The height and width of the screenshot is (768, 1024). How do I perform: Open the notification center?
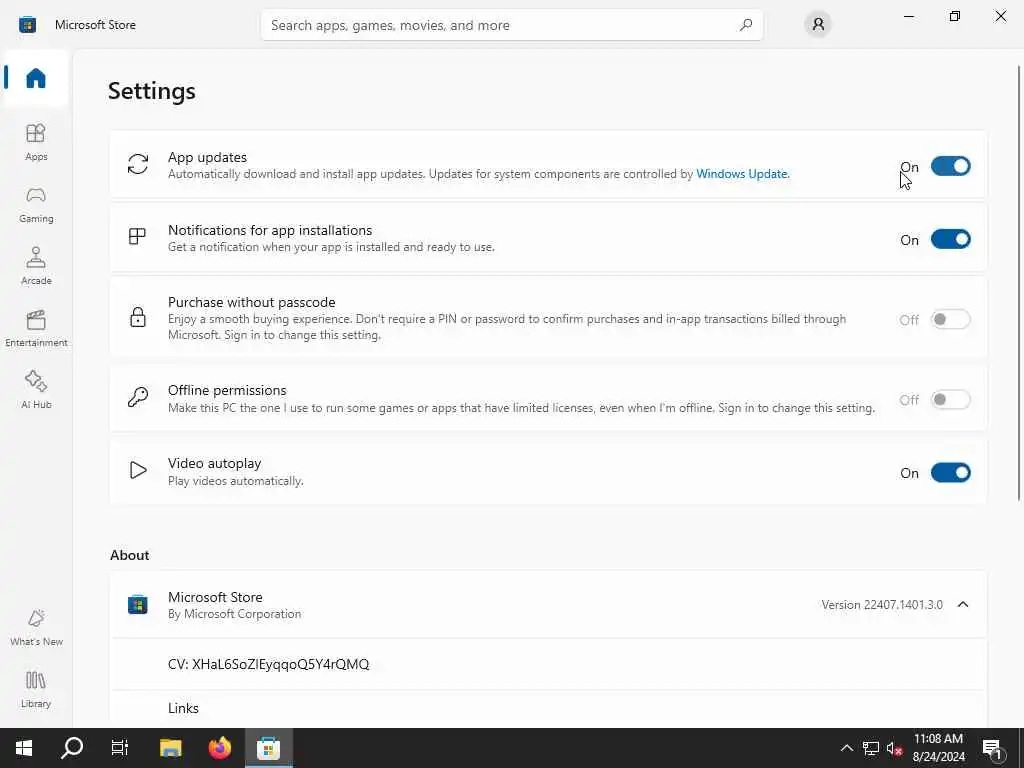(x=993, y=748)
